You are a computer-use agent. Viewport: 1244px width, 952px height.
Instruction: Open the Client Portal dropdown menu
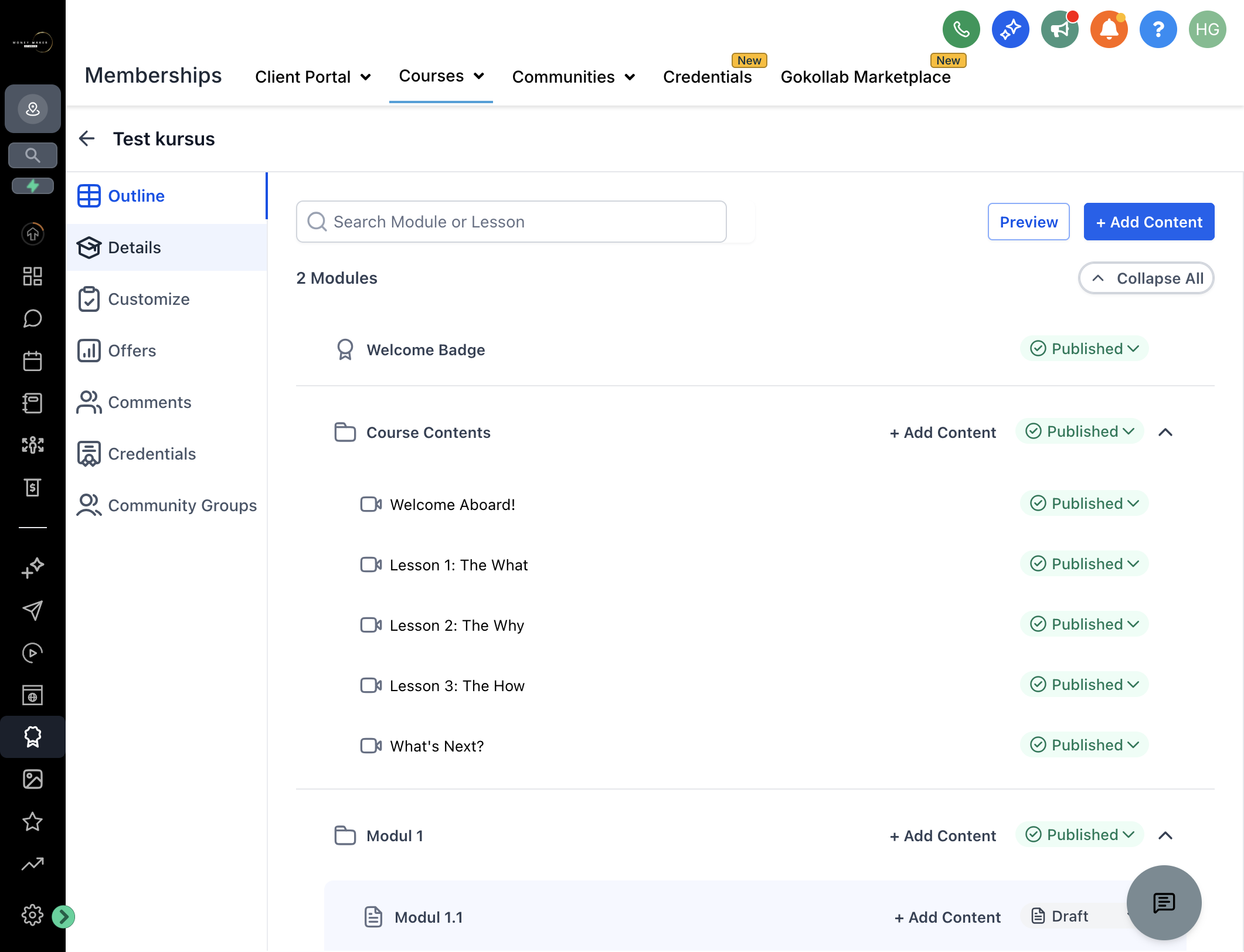coord(313,77)
